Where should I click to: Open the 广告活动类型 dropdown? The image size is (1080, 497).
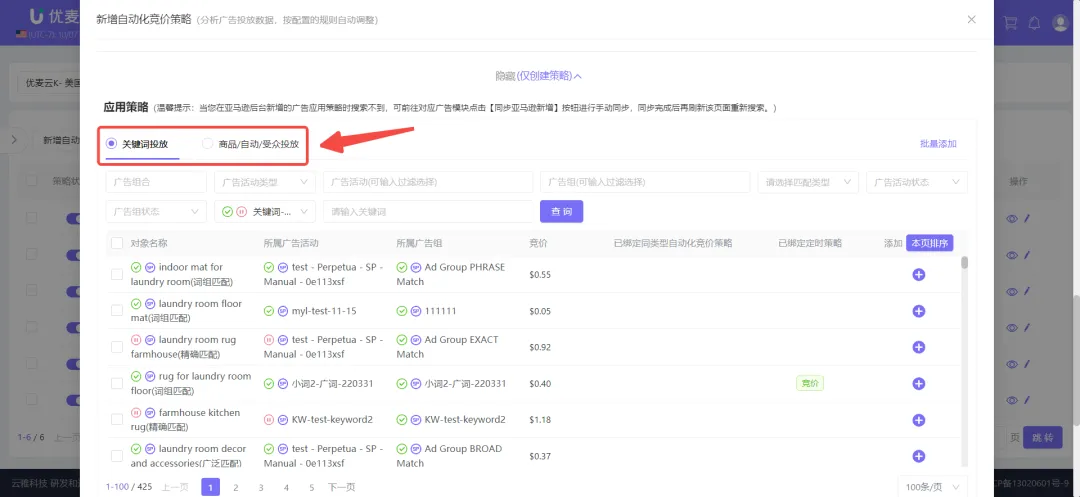click(264, 182)
